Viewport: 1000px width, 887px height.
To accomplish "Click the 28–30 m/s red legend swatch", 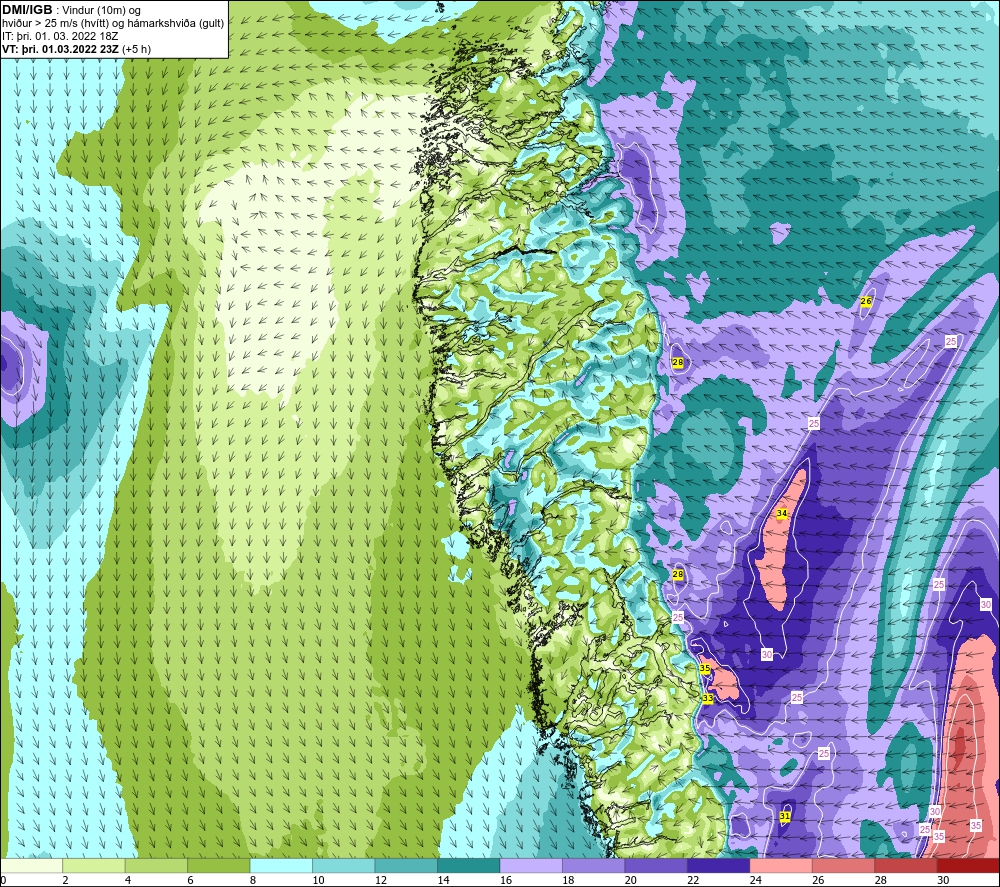I will click(906, 866).
